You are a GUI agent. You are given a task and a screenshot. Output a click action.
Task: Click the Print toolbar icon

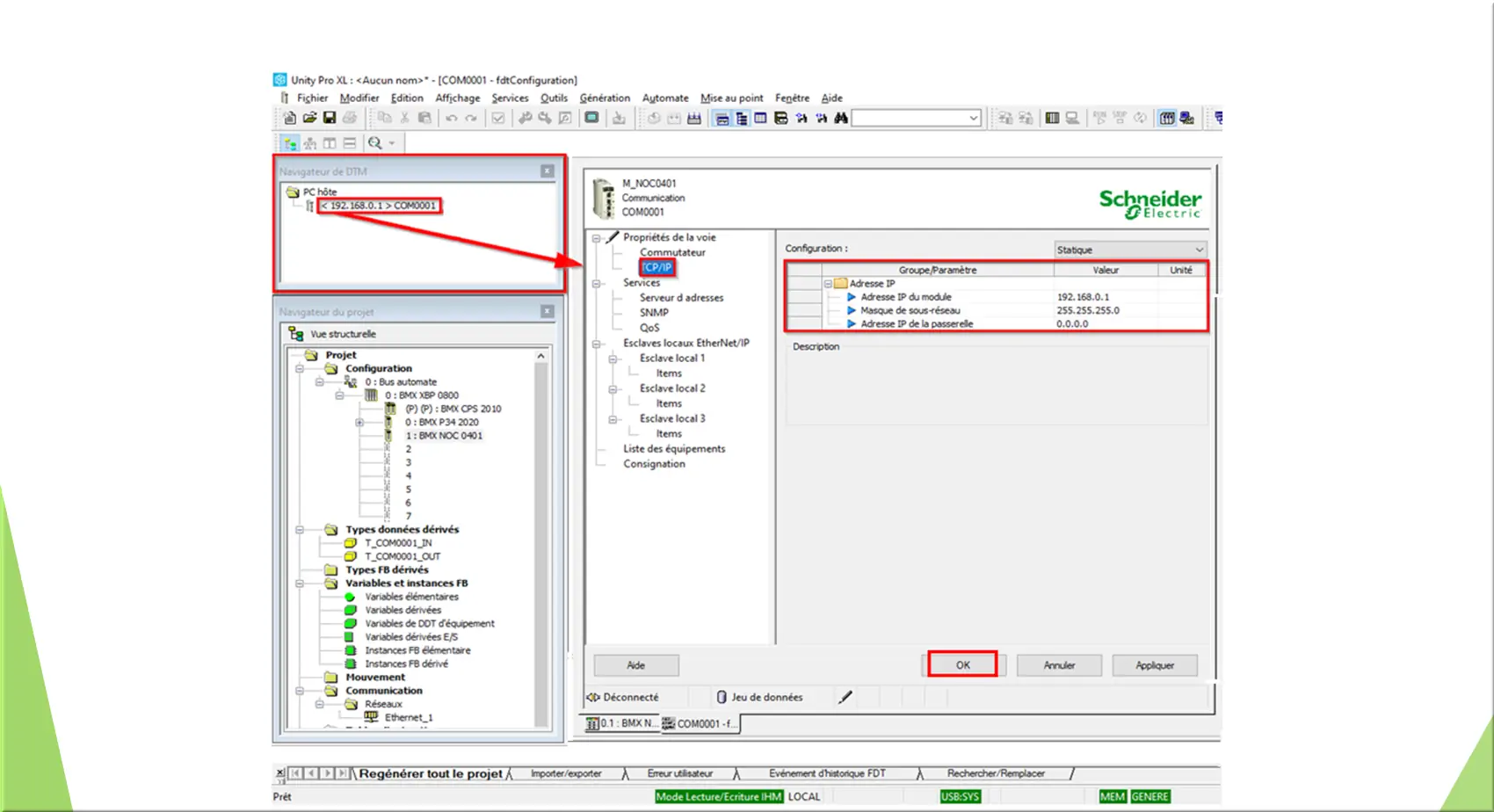click(x=350, y=118)
